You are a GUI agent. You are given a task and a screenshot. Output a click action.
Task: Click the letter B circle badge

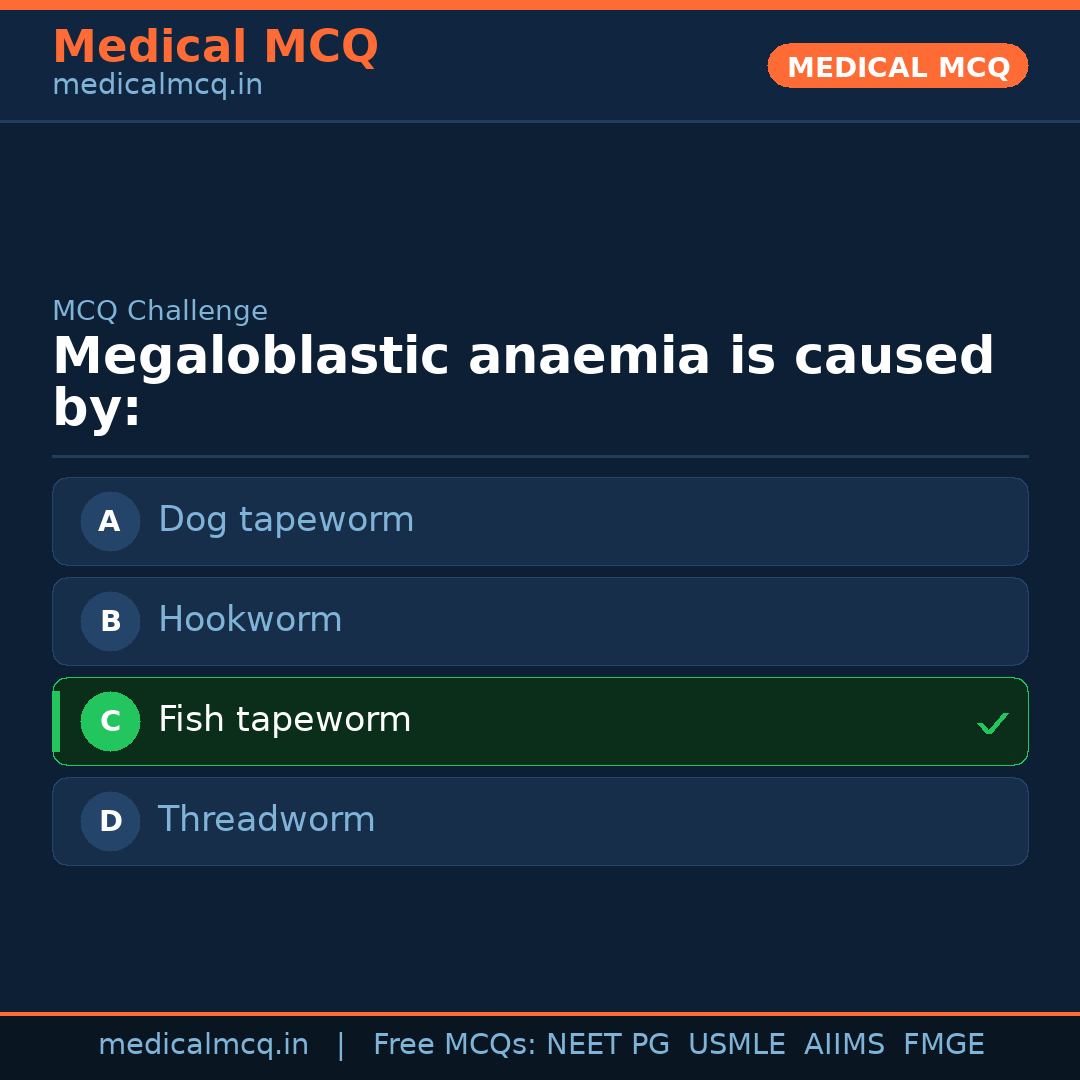110,621
